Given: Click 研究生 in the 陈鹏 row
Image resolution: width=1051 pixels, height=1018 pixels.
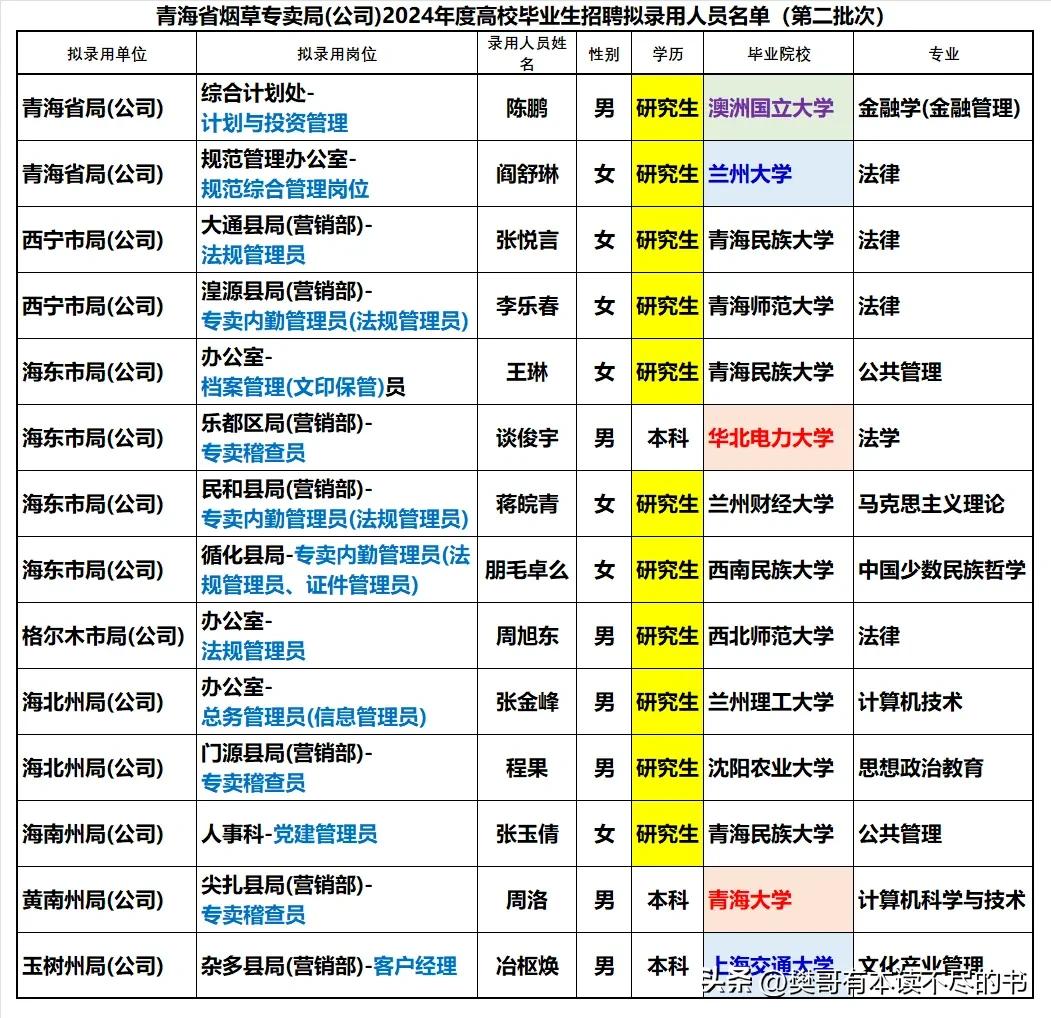Looking at the screenshot, I should (x=667, y=108).
